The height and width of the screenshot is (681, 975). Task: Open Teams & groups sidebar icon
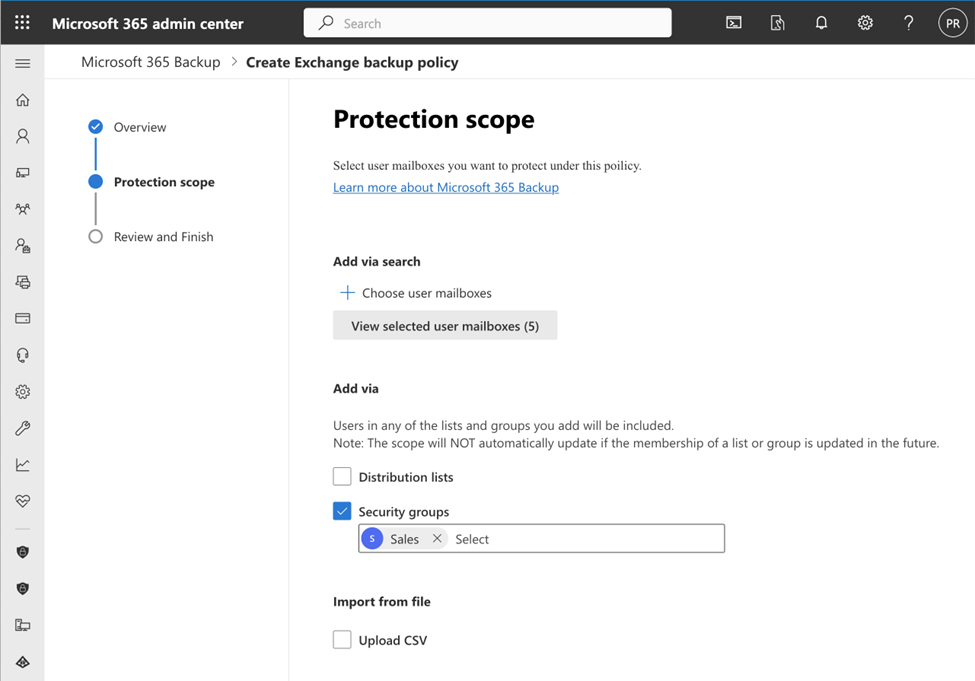22,209
